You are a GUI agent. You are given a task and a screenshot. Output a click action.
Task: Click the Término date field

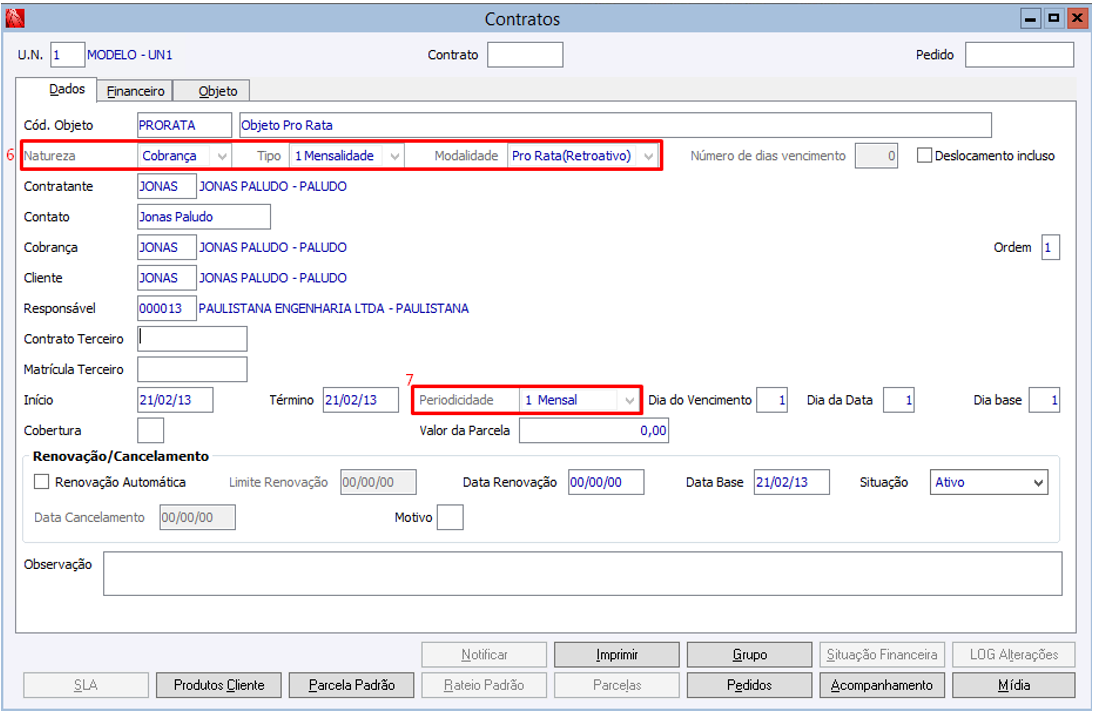pos(360,400)
